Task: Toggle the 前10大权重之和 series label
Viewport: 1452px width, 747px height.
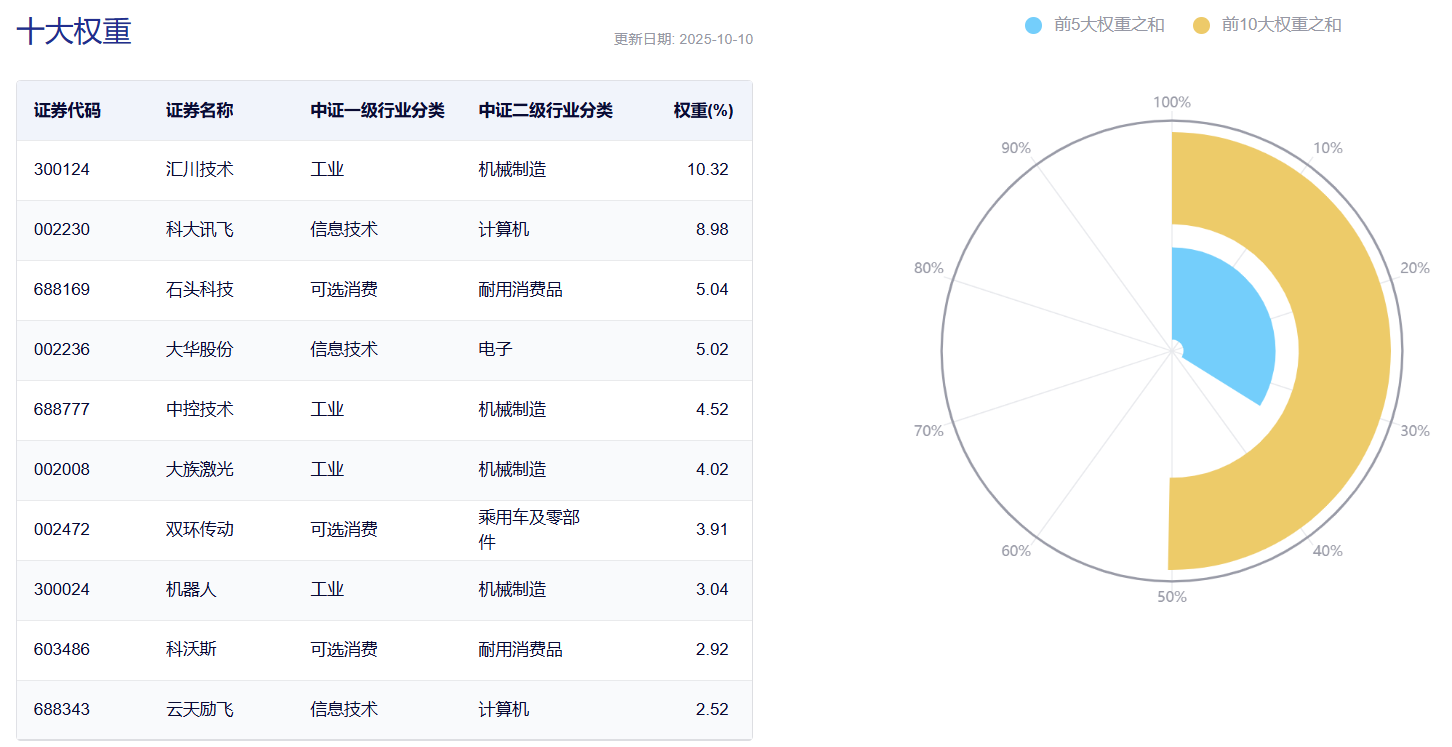Action: click(1281, 25)
